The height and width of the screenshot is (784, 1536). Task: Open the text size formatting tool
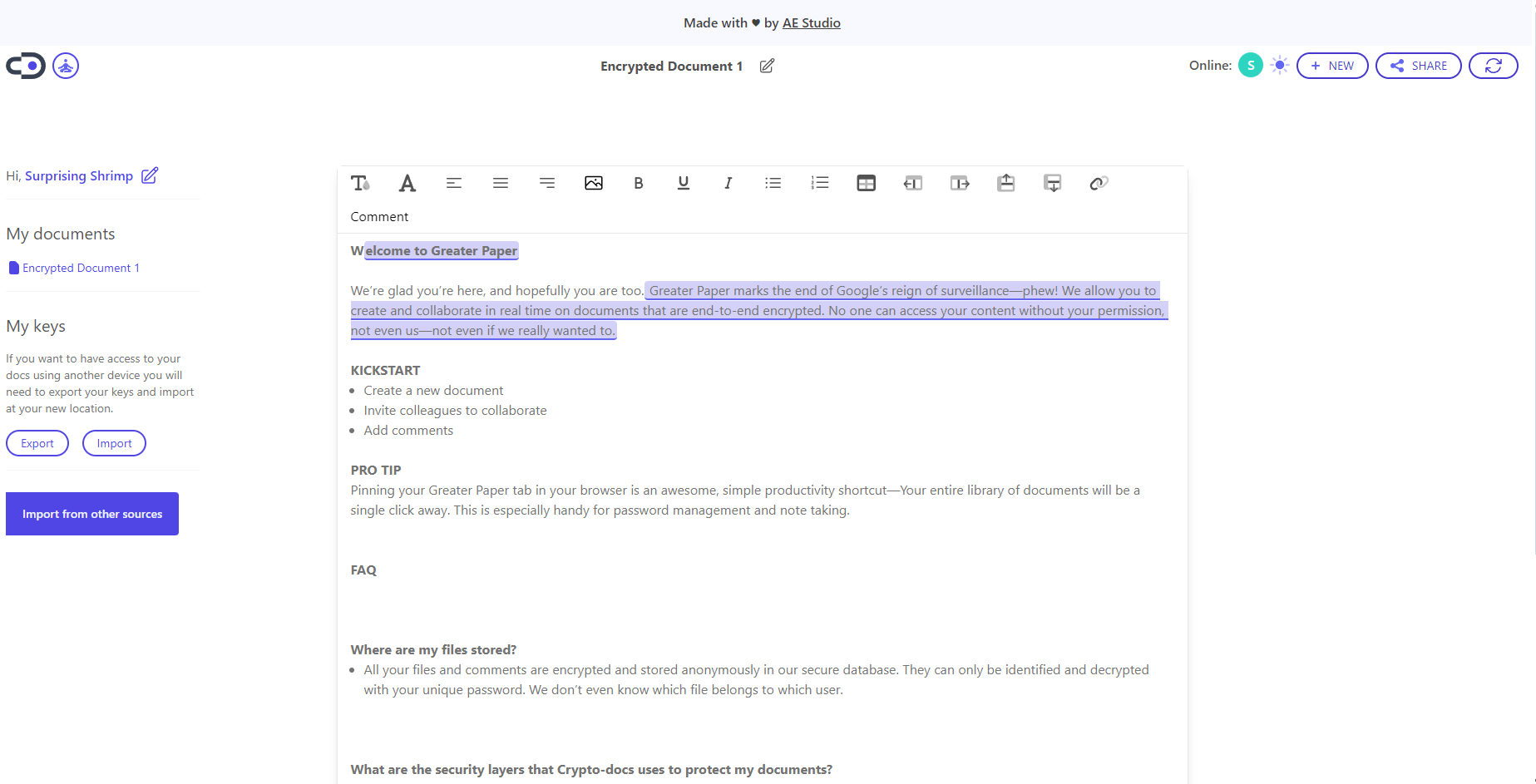360,183
